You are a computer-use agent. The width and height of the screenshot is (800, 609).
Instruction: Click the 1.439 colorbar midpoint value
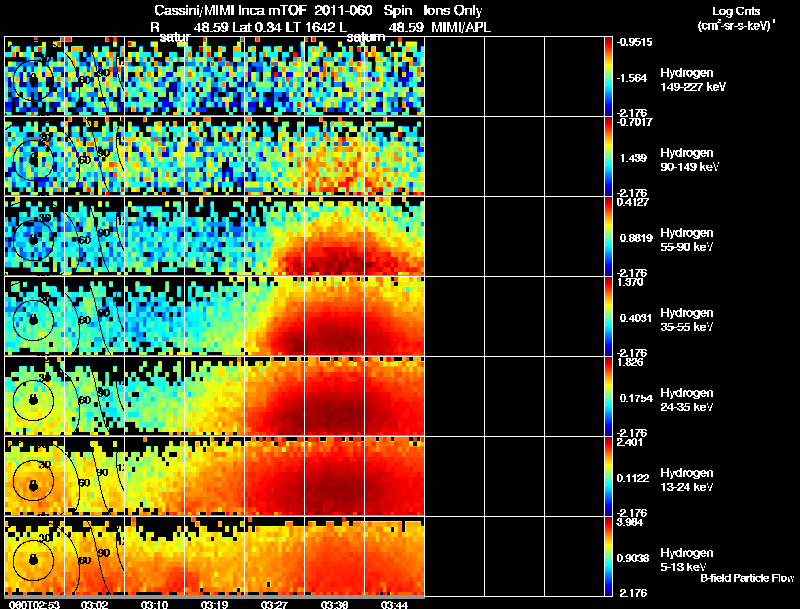coord(633,158)
